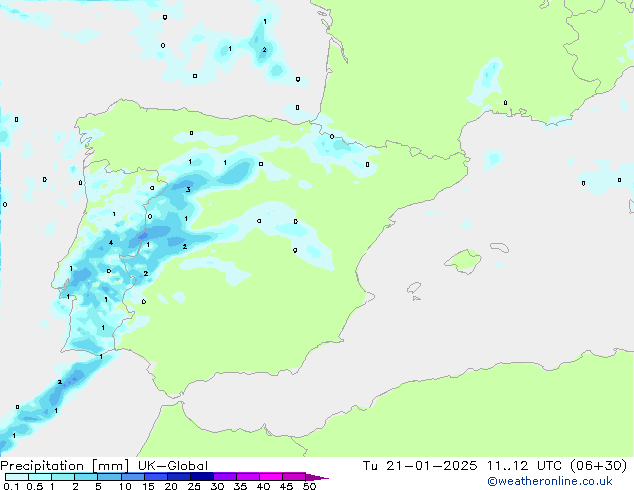The image size is (634, 490).
Task: Click the "11..12 UTC" time text
Action: coord(524,466)
